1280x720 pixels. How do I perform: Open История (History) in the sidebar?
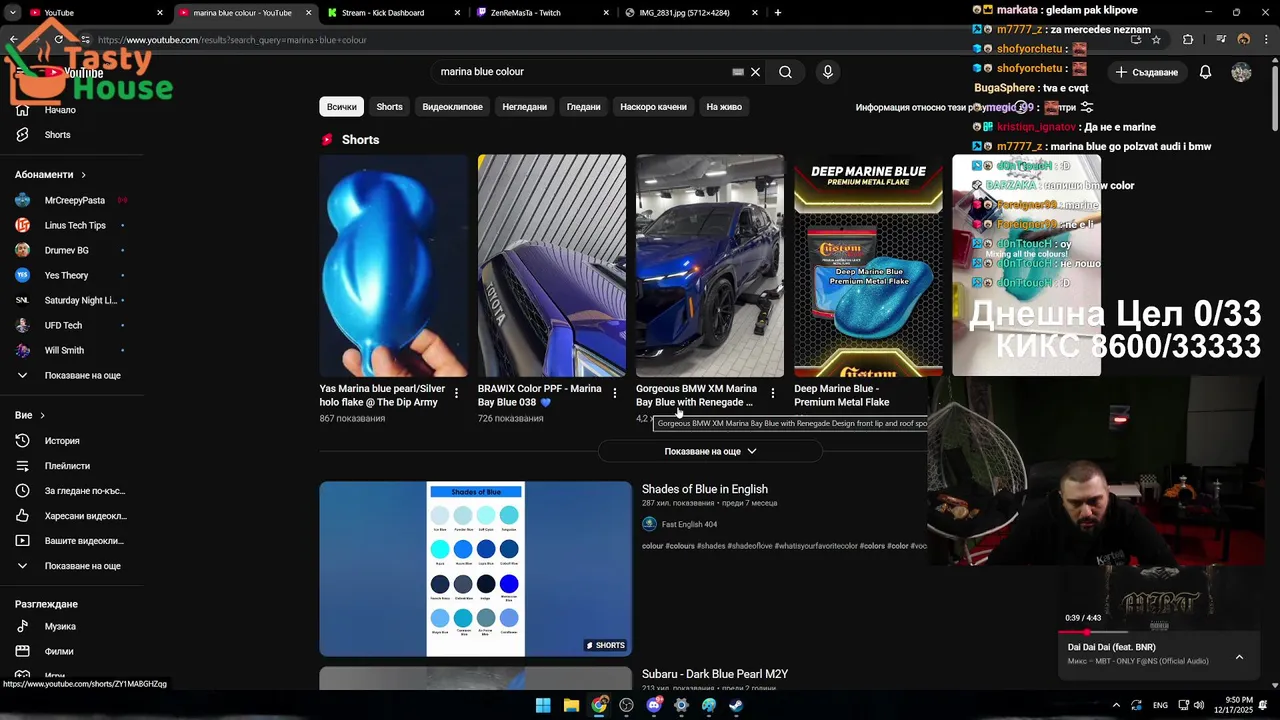(61, 441)
